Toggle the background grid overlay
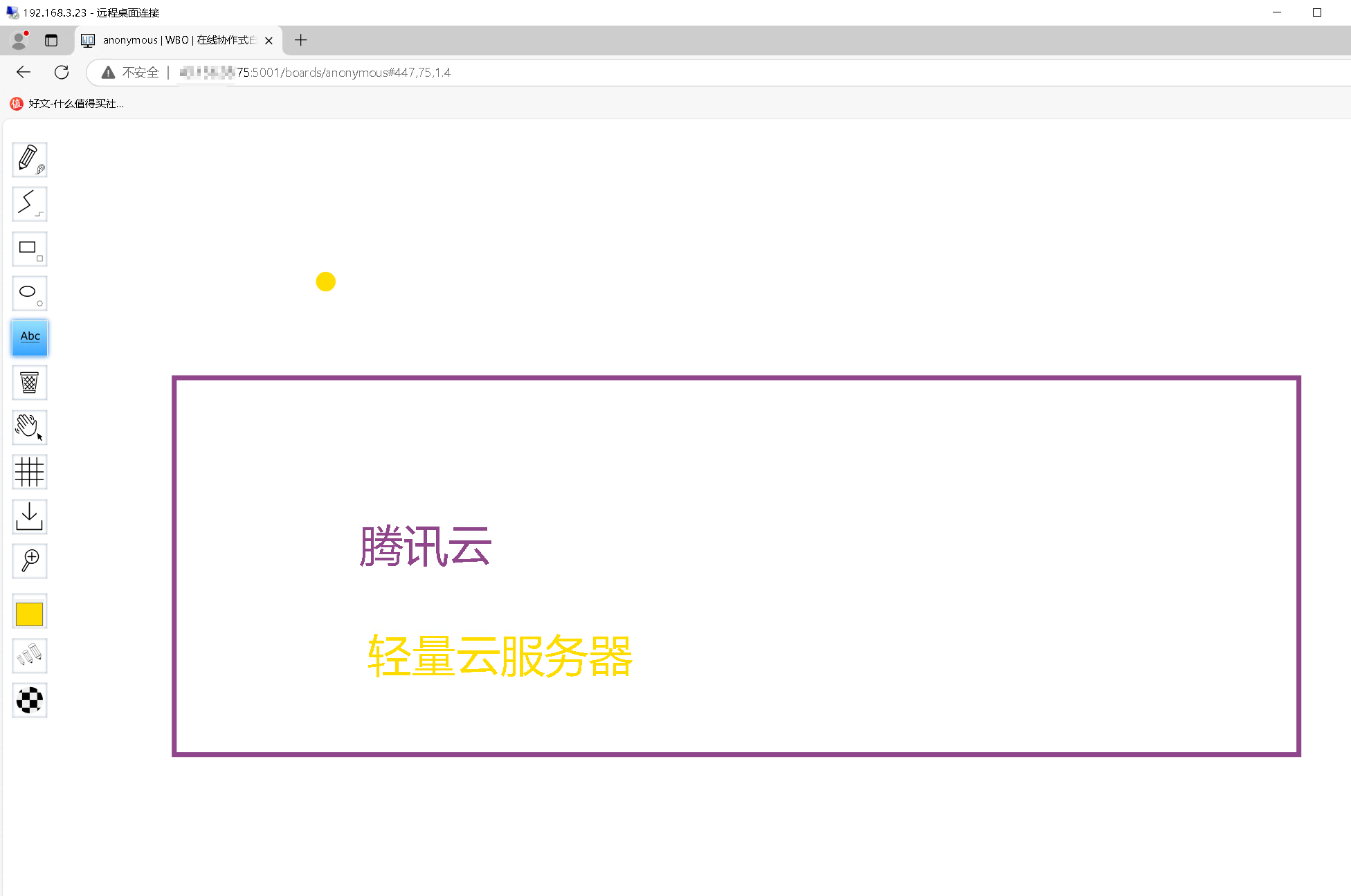1351x896 pixels. [29, 472]
